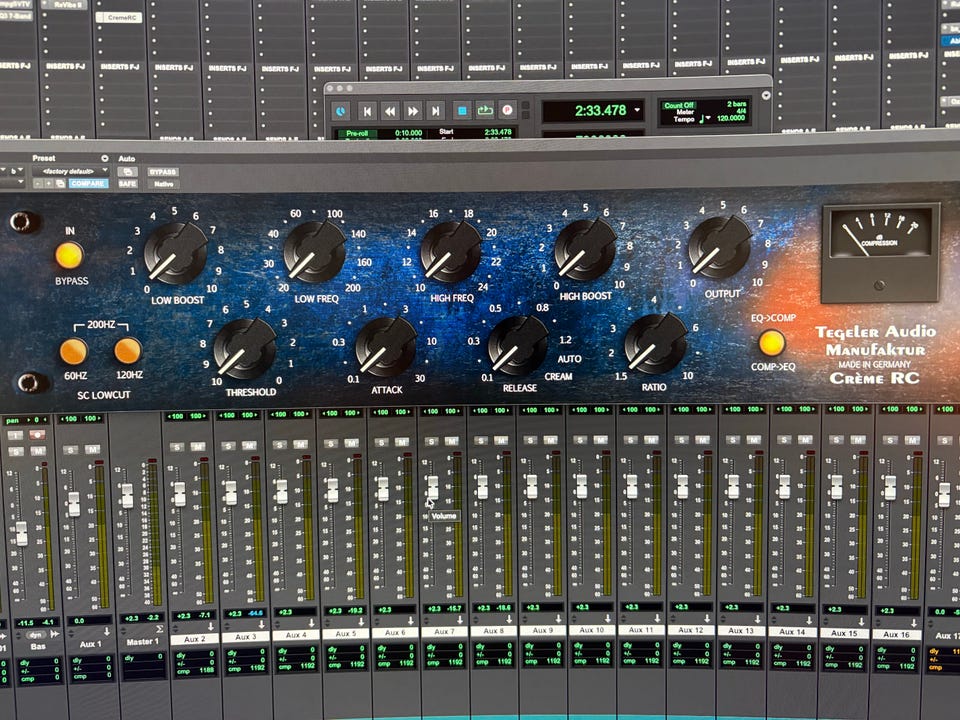Click the RELEASE knob
The height and width of the screenshot is (720, 960).
[518, 345]
